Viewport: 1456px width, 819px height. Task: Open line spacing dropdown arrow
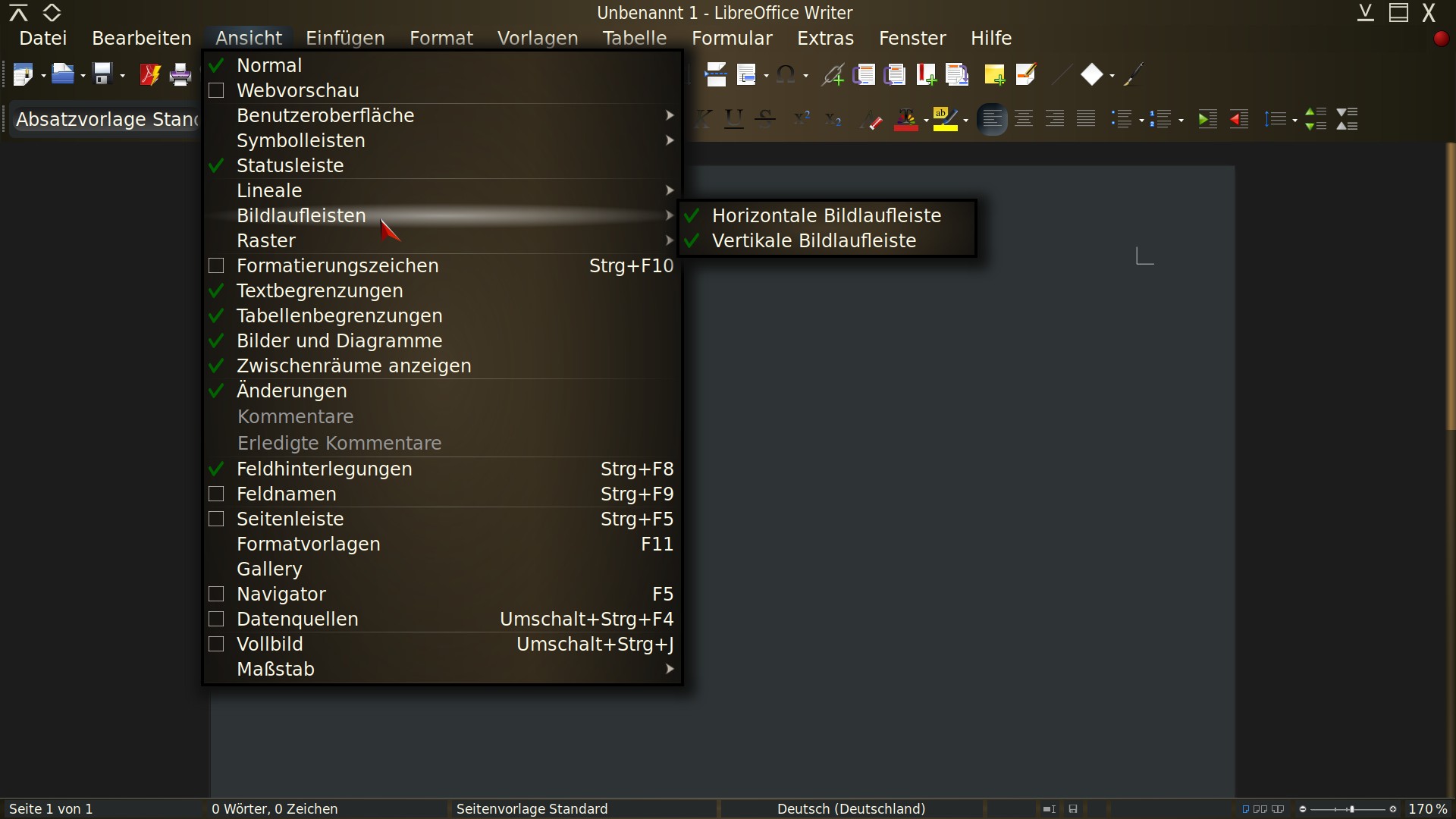pyautogui.click(x=1294, y=120)
